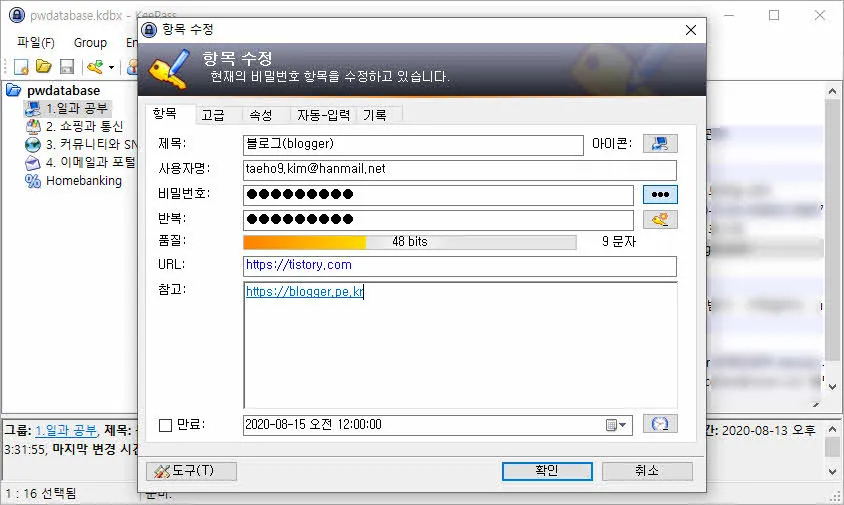Click '1 : 16 선택됨' status bar text
Image resolution: width=844 pixels, height=505 pixels.
tap(41, 493)
